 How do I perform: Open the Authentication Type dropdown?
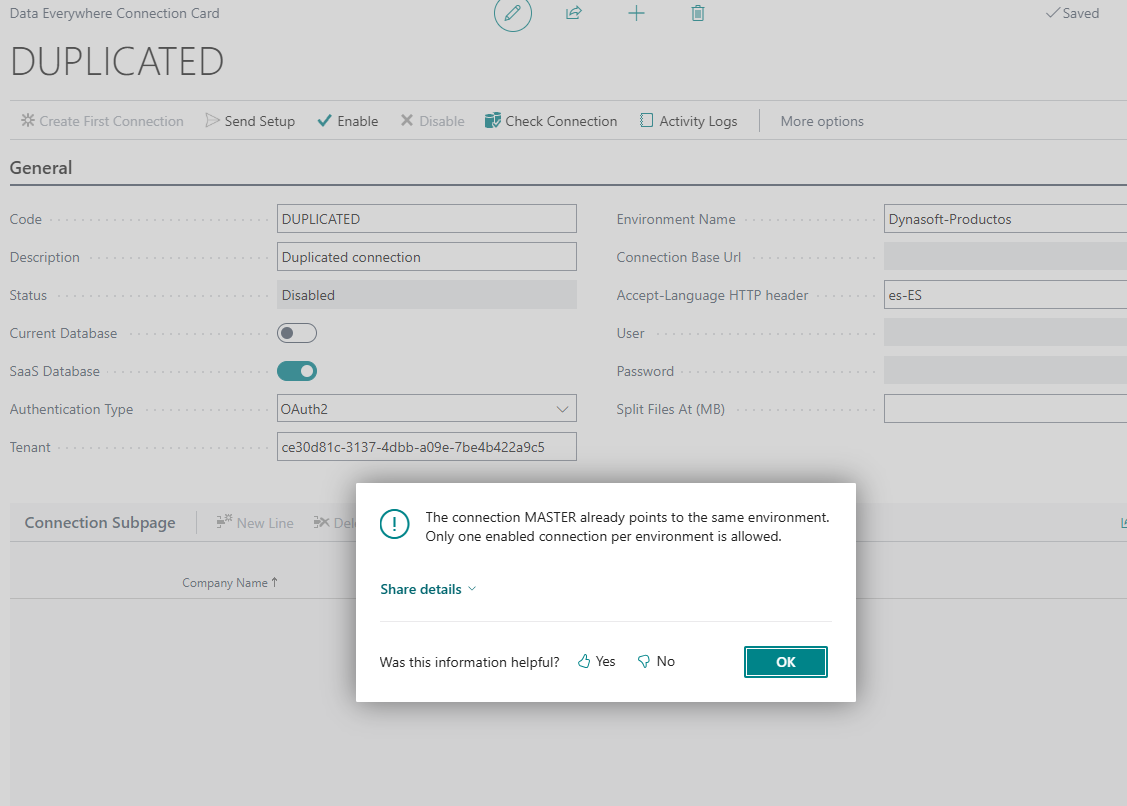tap(427, 408)
